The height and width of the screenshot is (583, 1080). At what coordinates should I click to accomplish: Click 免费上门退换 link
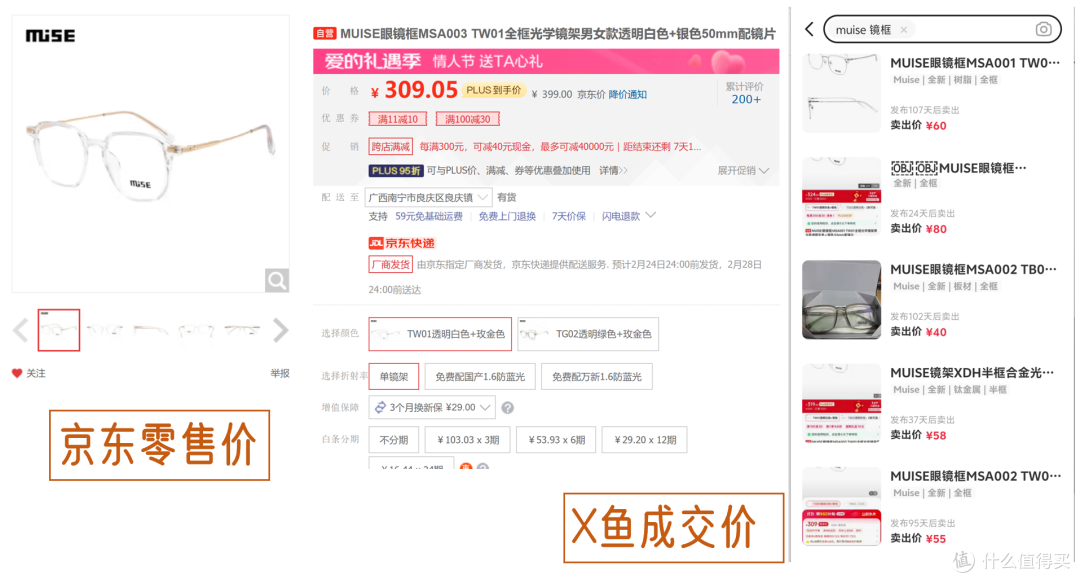pos(507,216)
